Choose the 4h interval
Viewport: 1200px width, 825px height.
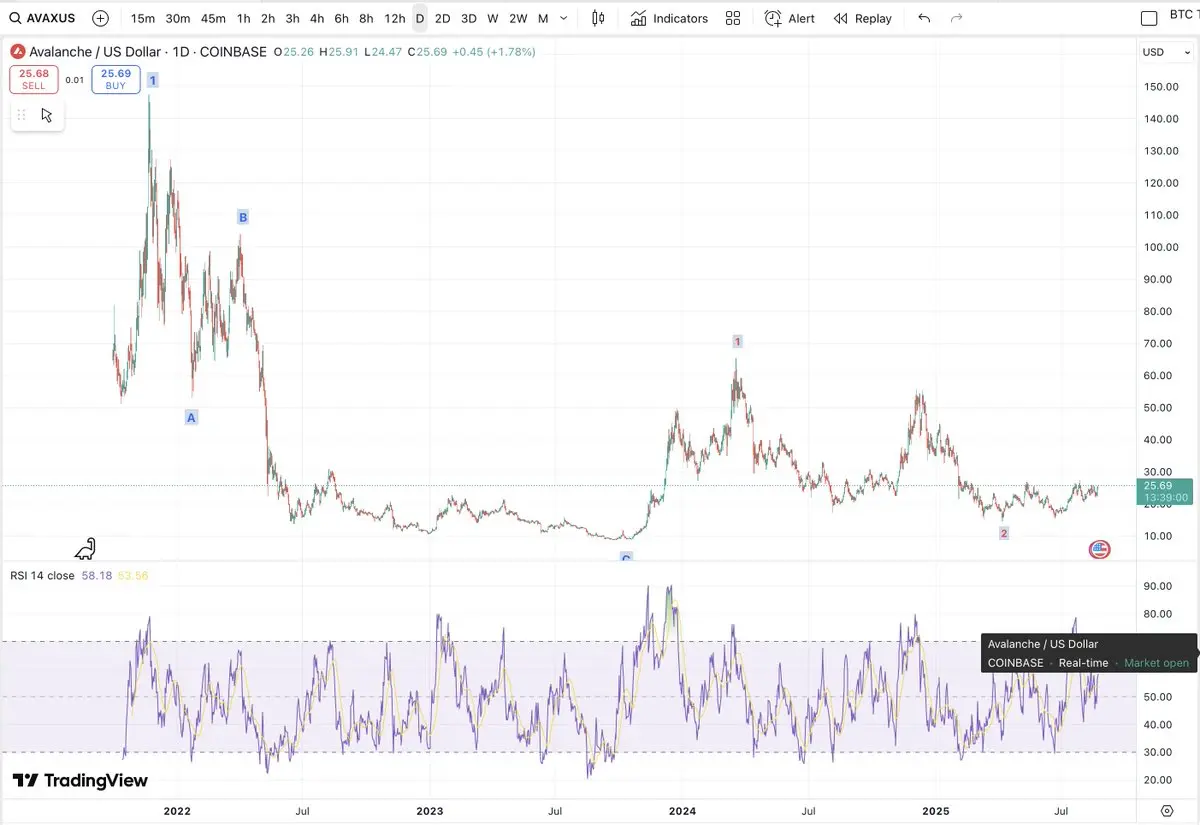pos(317,18)
